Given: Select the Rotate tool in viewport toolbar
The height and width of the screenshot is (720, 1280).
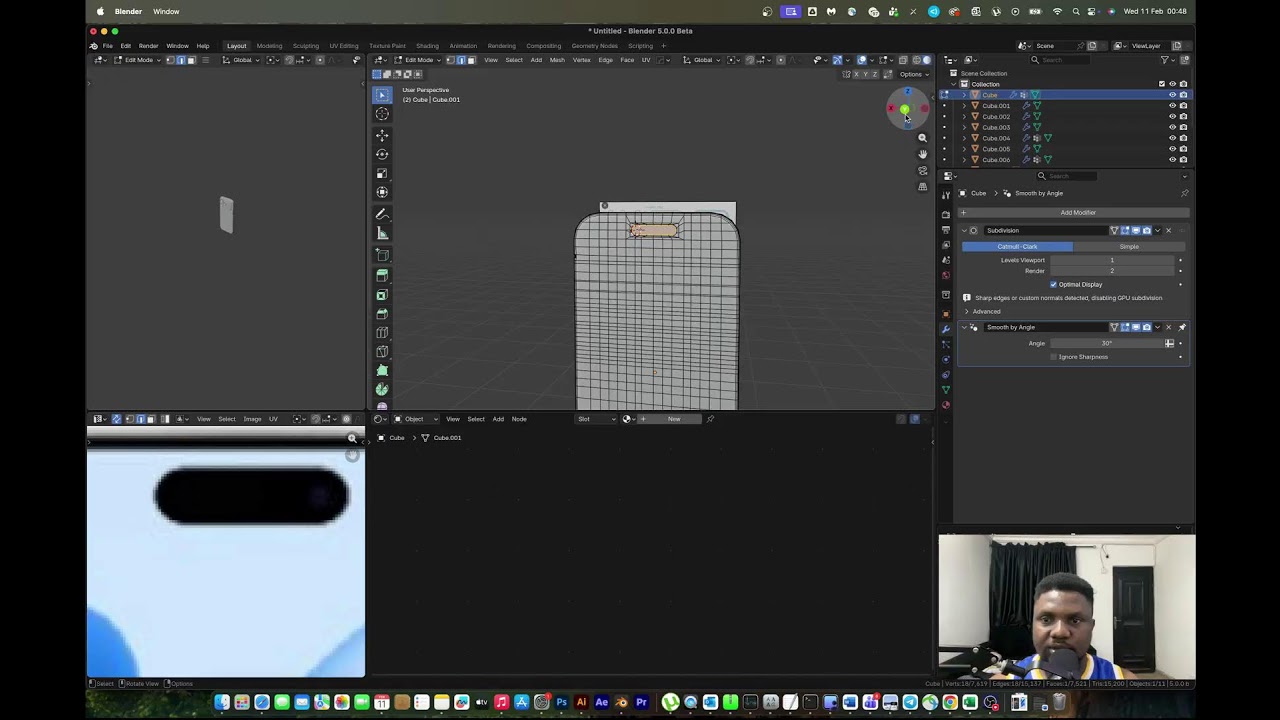Looking at the screenshot, I should point(382,154).
